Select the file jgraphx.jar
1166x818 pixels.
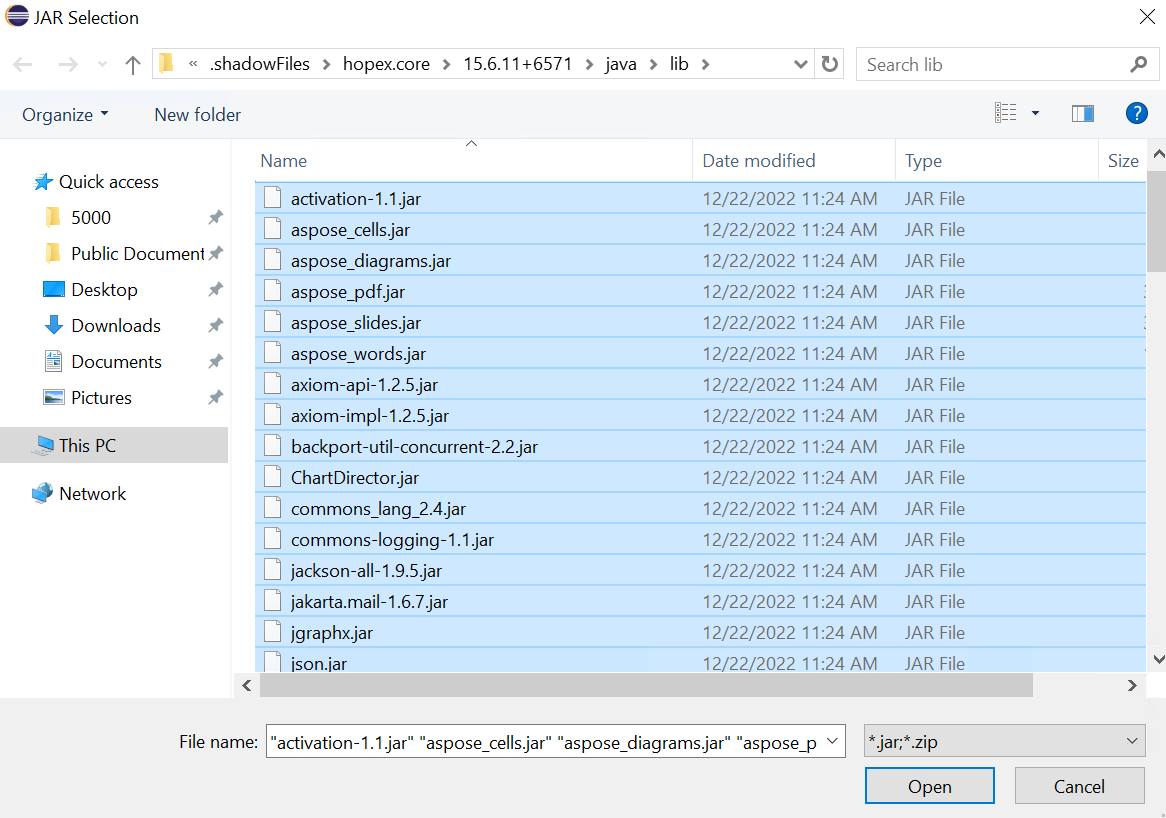(x=700, y=633)
